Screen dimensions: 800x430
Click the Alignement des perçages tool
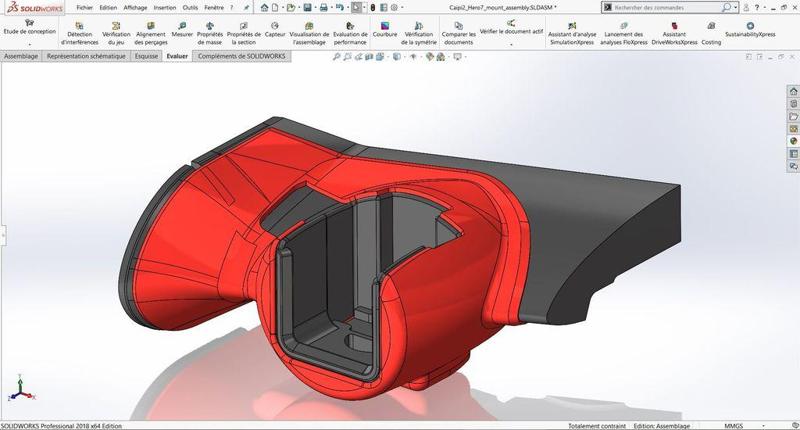coord(150,33)
